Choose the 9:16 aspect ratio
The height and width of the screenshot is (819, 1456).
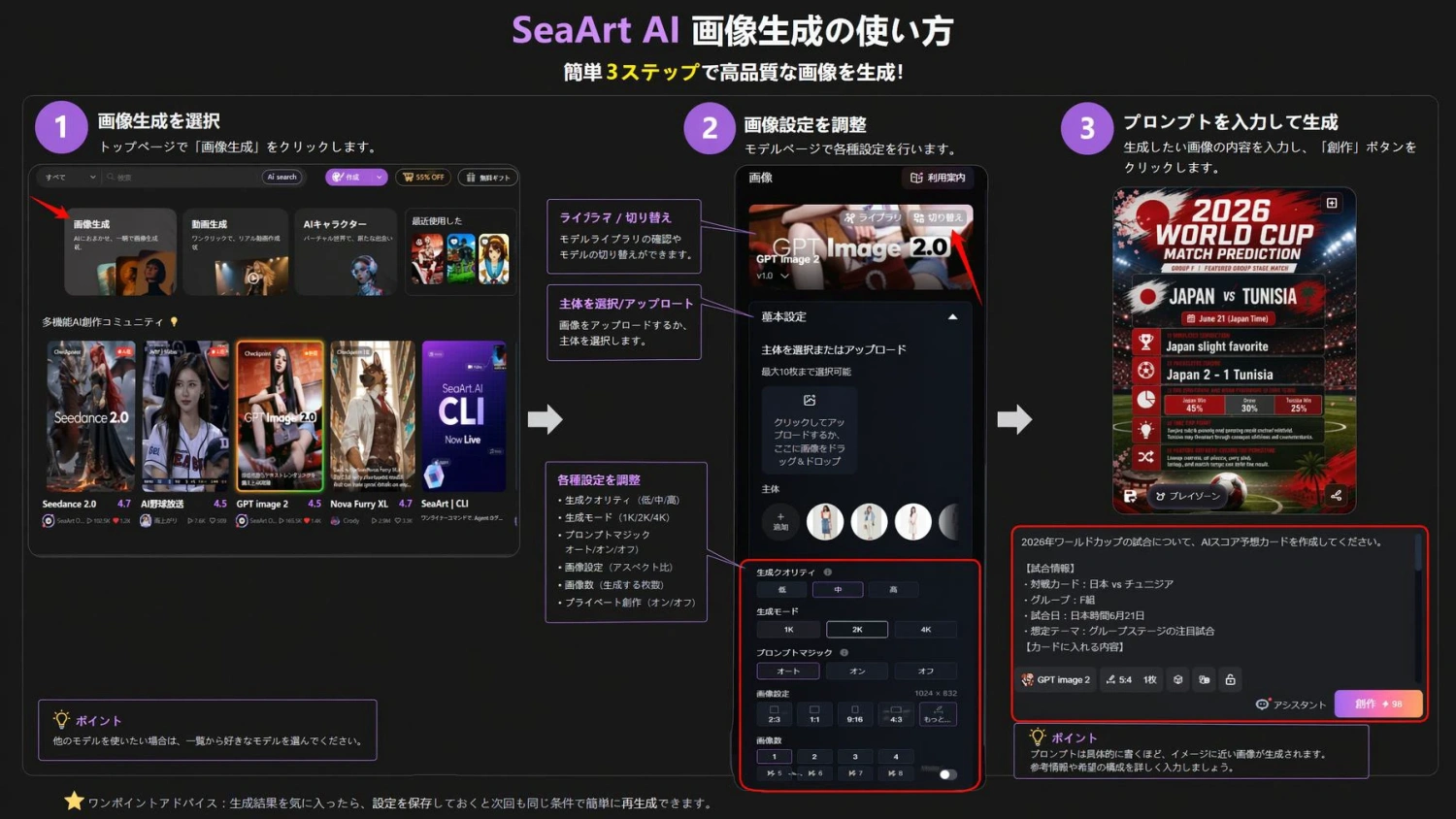pyautogui.click(x=855, y=714)
